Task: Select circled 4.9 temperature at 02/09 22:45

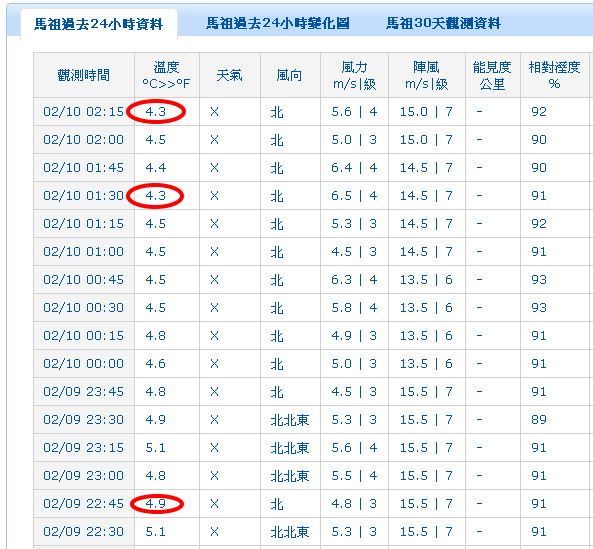Action: tap(156, 504)
